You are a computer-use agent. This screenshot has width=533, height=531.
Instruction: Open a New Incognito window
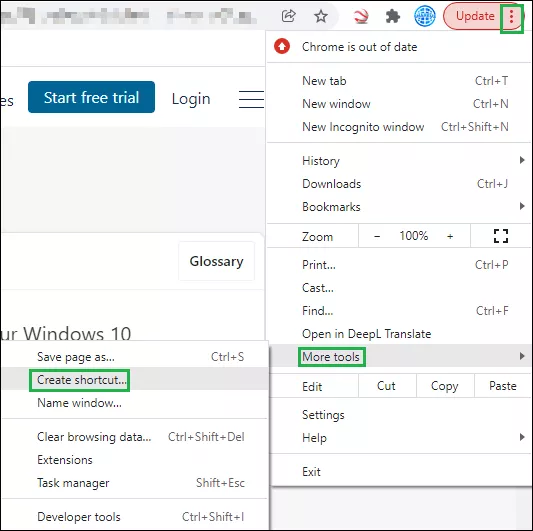click(399, 127)
